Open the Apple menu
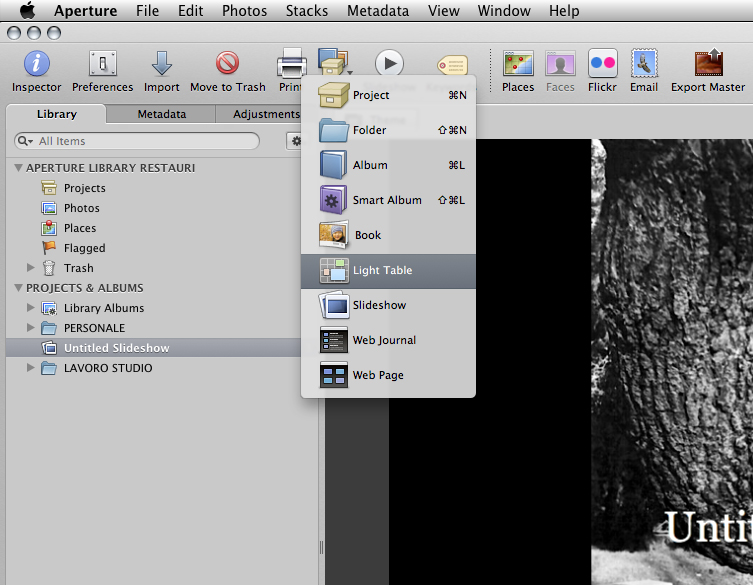The image size is (753, 585). [x=28, y=10]
